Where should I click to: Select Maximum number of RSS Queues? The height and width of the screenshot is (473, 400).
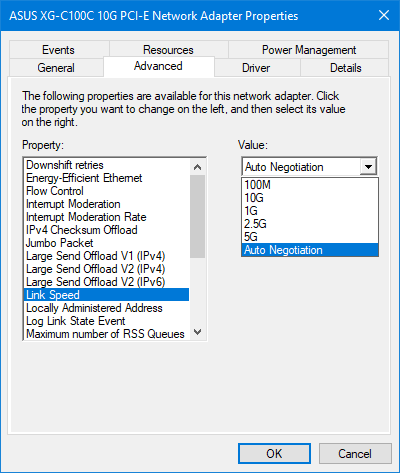106,334
